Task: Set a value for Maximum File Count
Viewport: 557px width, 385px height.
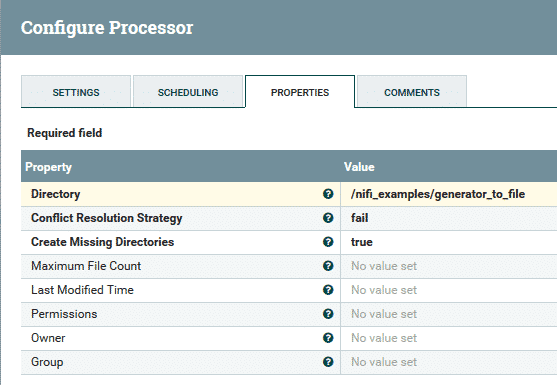Action: point(384,266)
